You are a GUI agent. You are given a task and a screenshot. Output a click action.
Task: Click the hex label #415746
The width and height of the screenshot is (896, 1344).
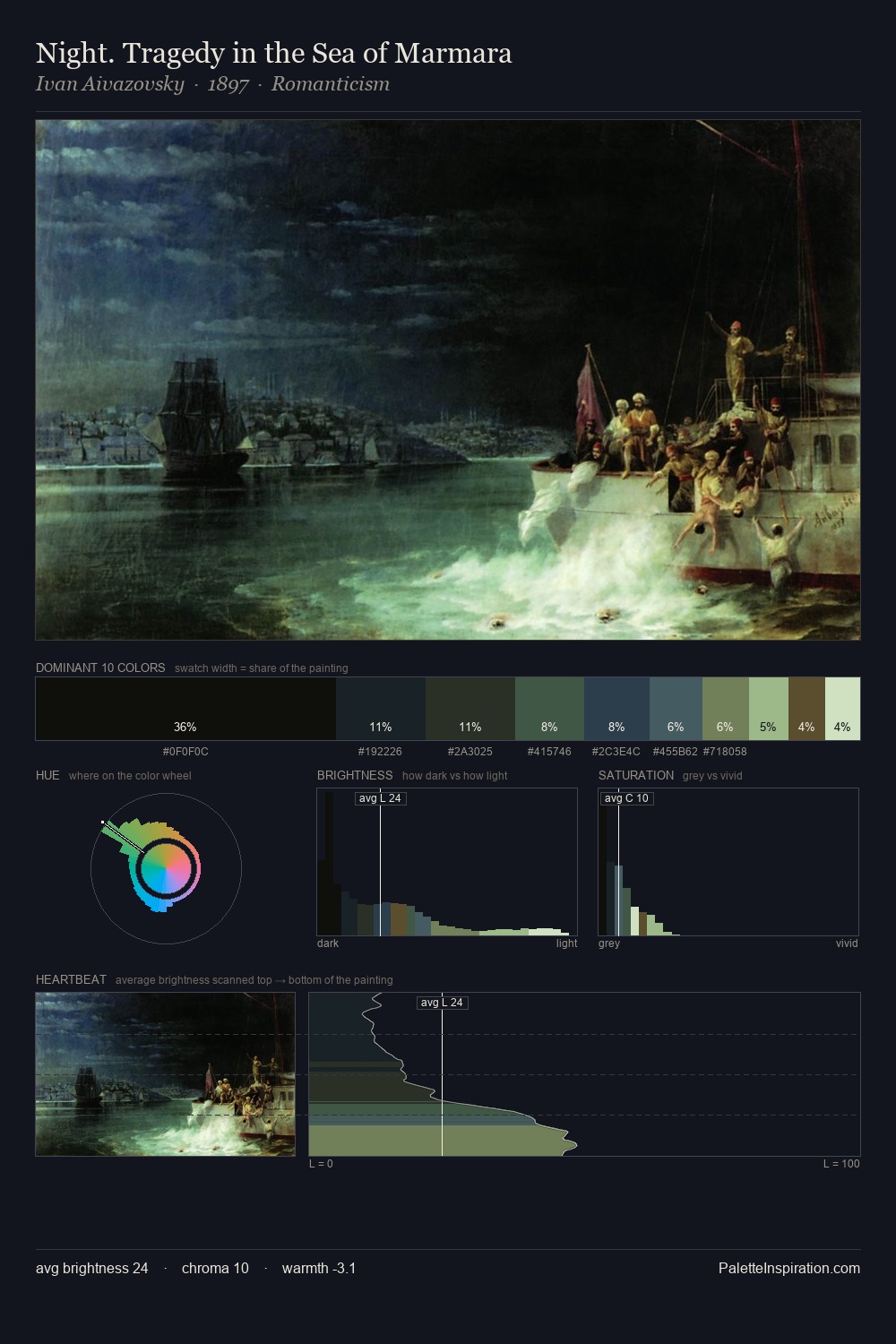(x=549, y=752)
